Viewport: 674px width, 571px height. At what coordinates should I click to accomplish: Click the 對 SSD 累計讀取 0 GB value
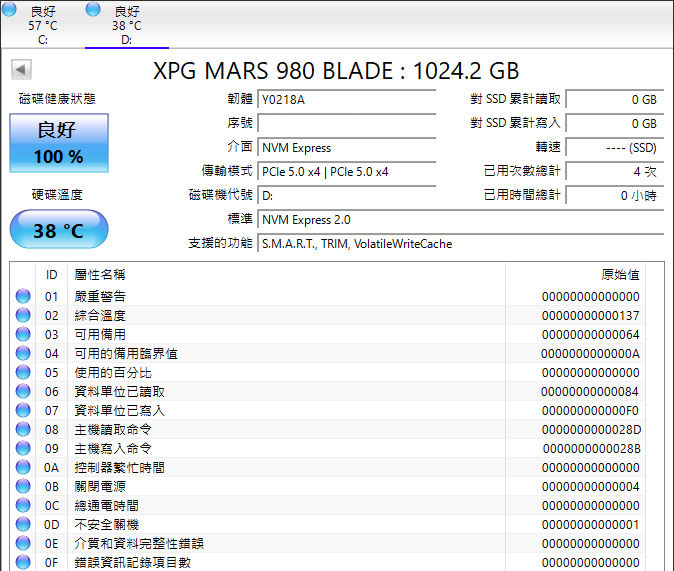click(615, 99)
